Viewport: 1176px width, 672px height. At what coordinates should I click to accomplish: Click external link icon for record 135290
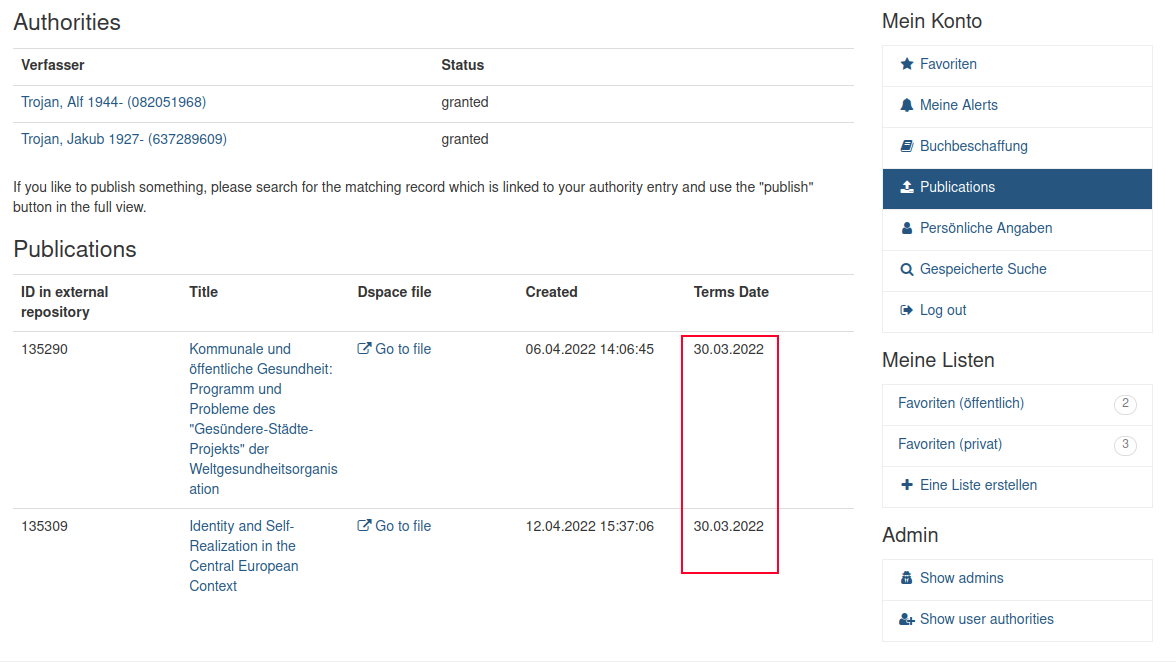click(364, 348)
